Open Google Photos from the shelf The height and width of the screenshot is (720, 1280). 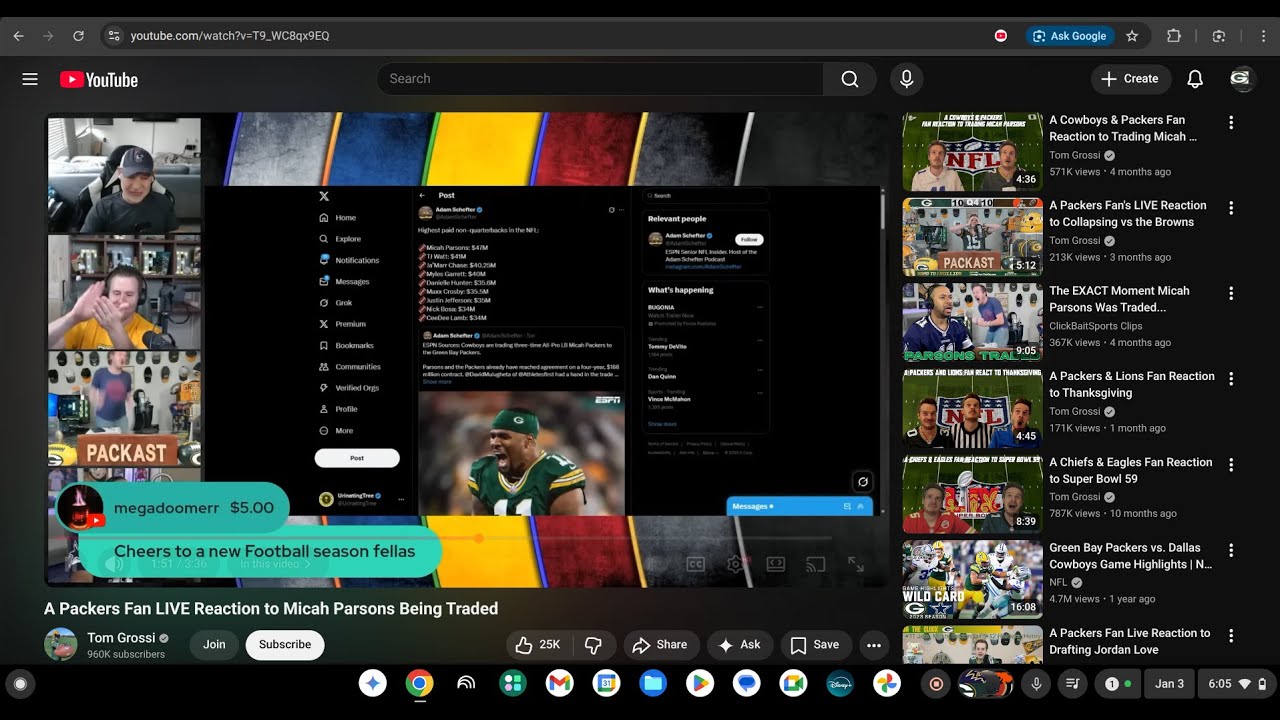point(887,684)
